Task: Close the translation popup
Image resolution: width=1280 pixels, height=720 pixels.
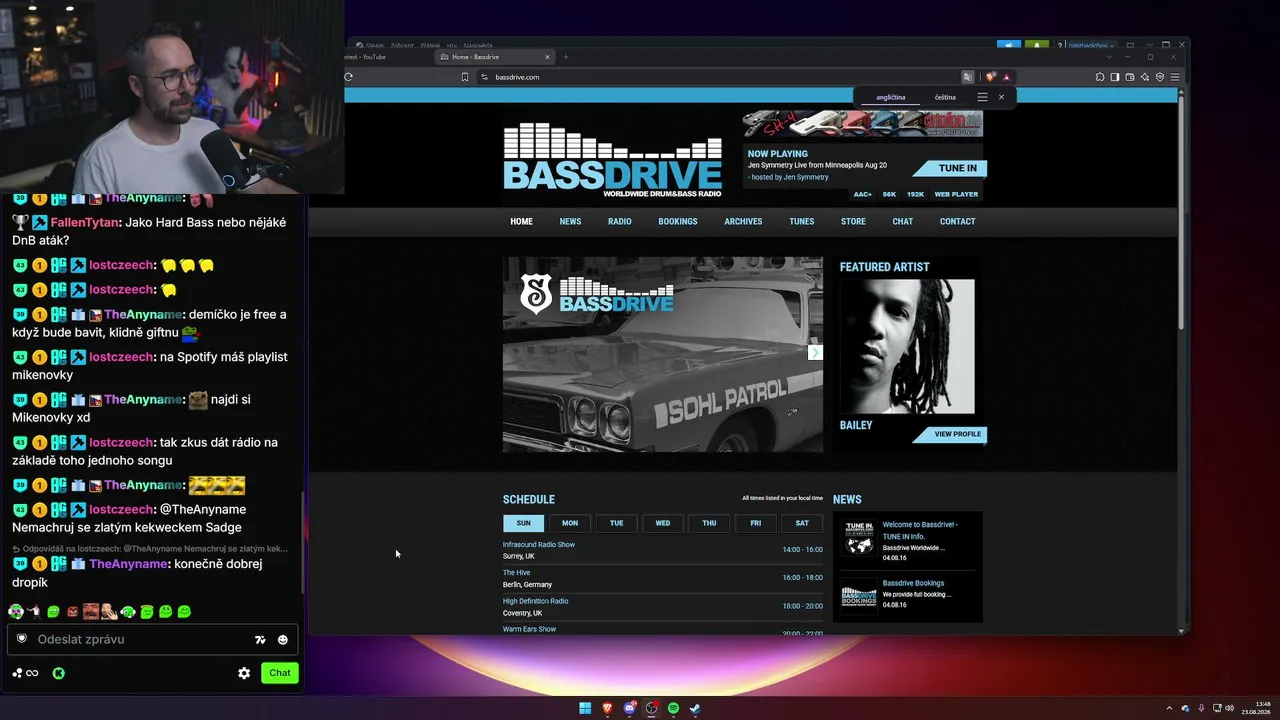Action: click(x=1001, y=97)
